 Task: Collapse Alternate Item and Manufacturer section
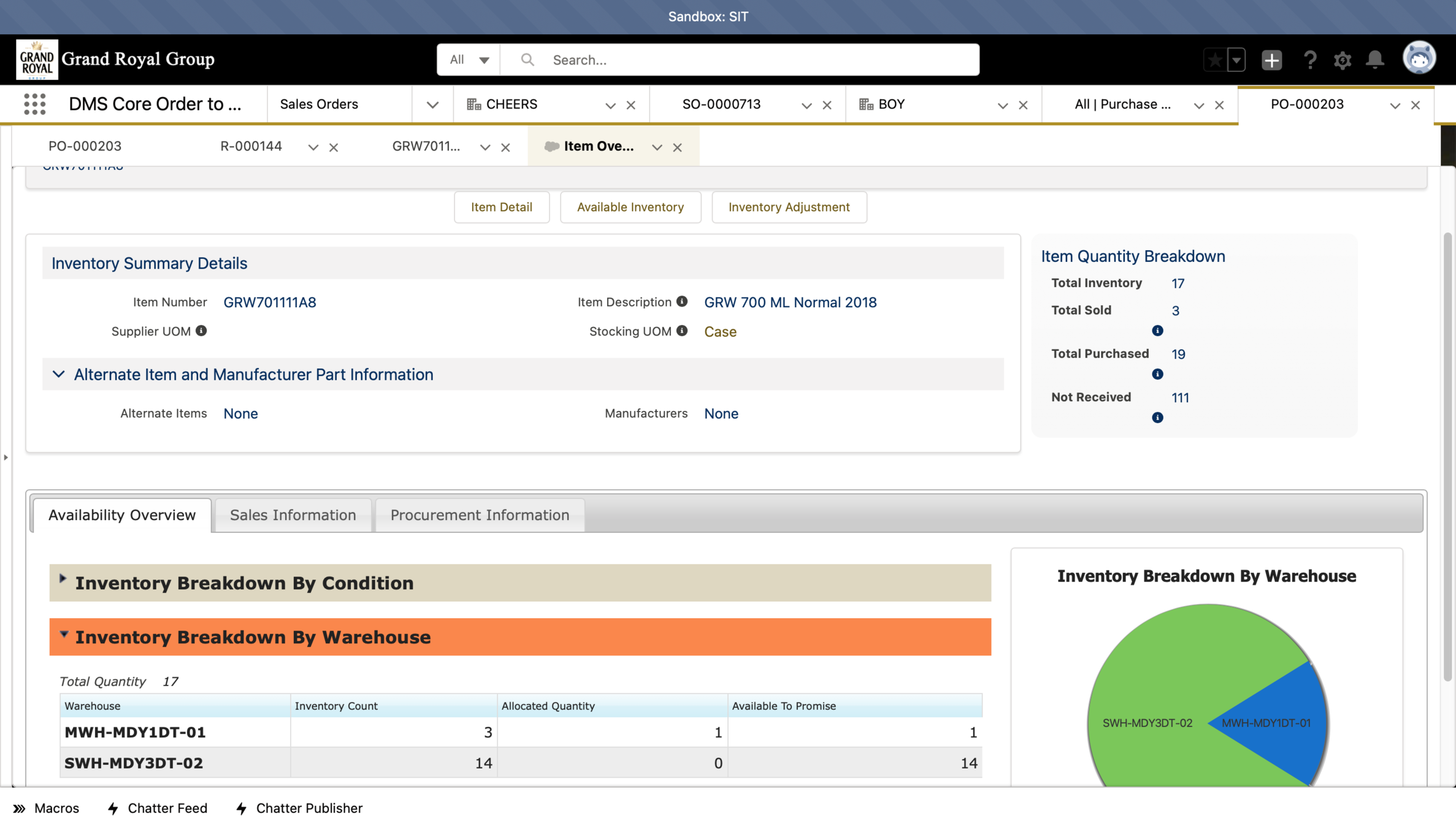pyautogui.click(x=59, y=374)
